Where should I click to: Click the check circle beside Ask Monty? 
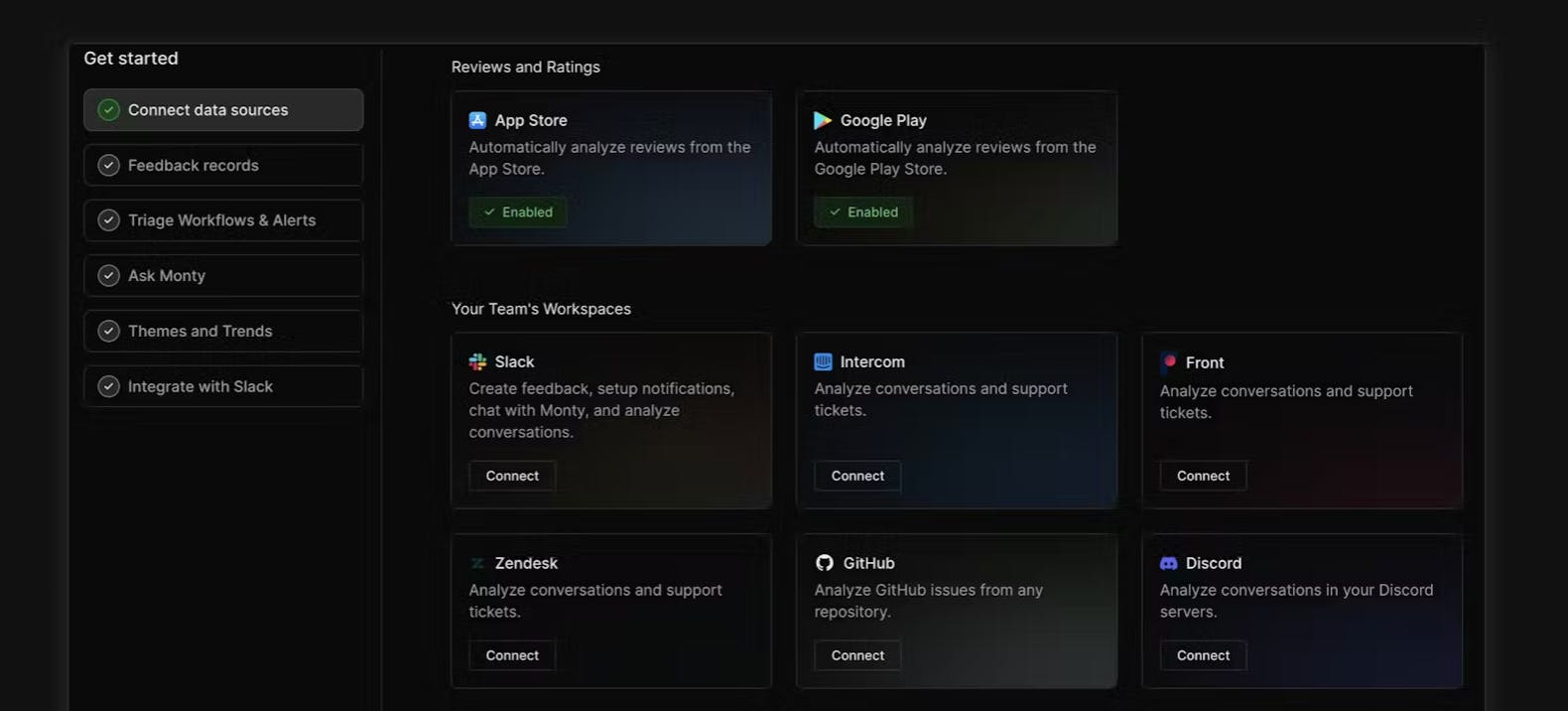109,276
